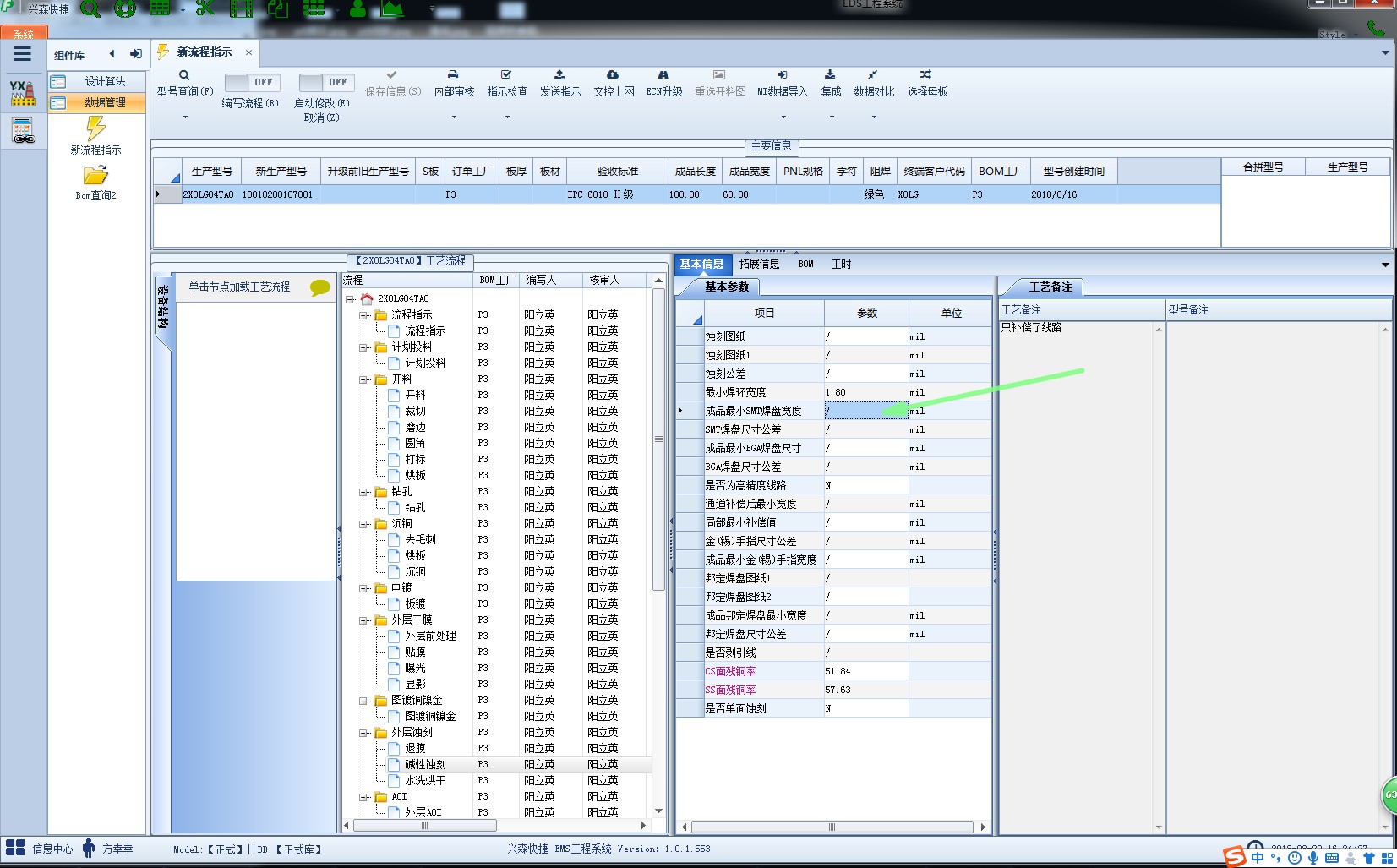This screenshot has width=1397, height=868.
Task: Select 图镀铜镍金 leaf node in process tree
Action: coord(430,717)
